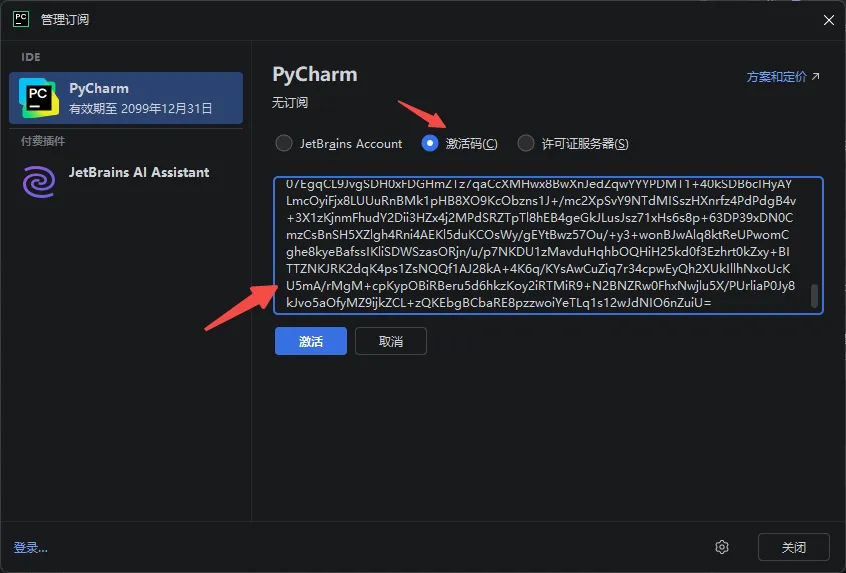846x573 pixels.
Task: Open the 方案和定价 link
Action: (783, 77)
